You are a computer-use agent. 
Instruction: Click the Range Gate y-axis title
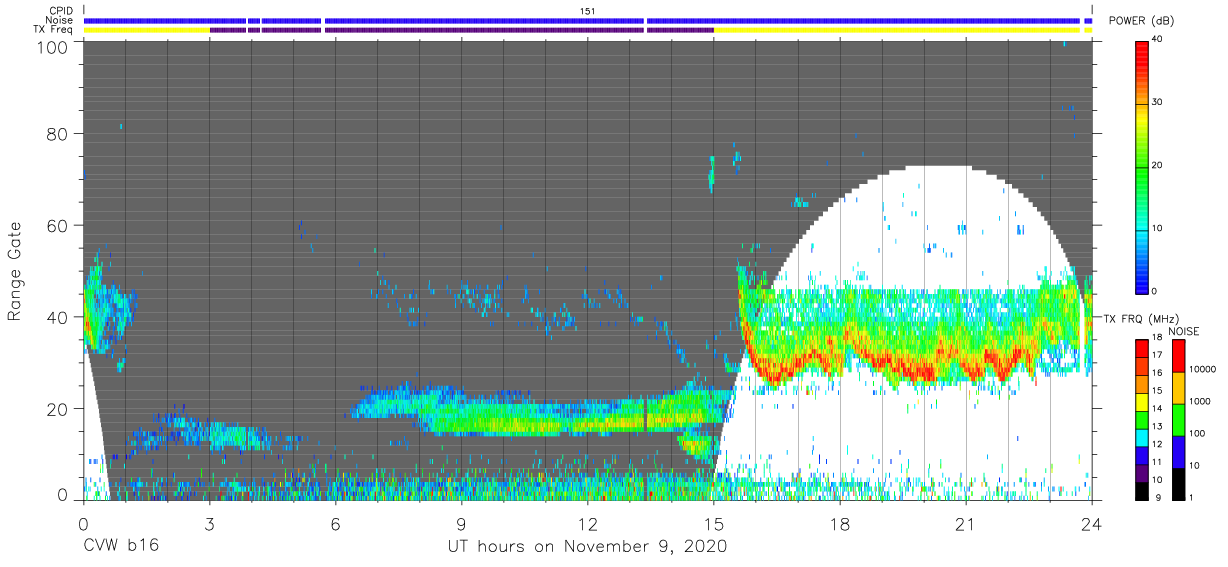(15, 272)
